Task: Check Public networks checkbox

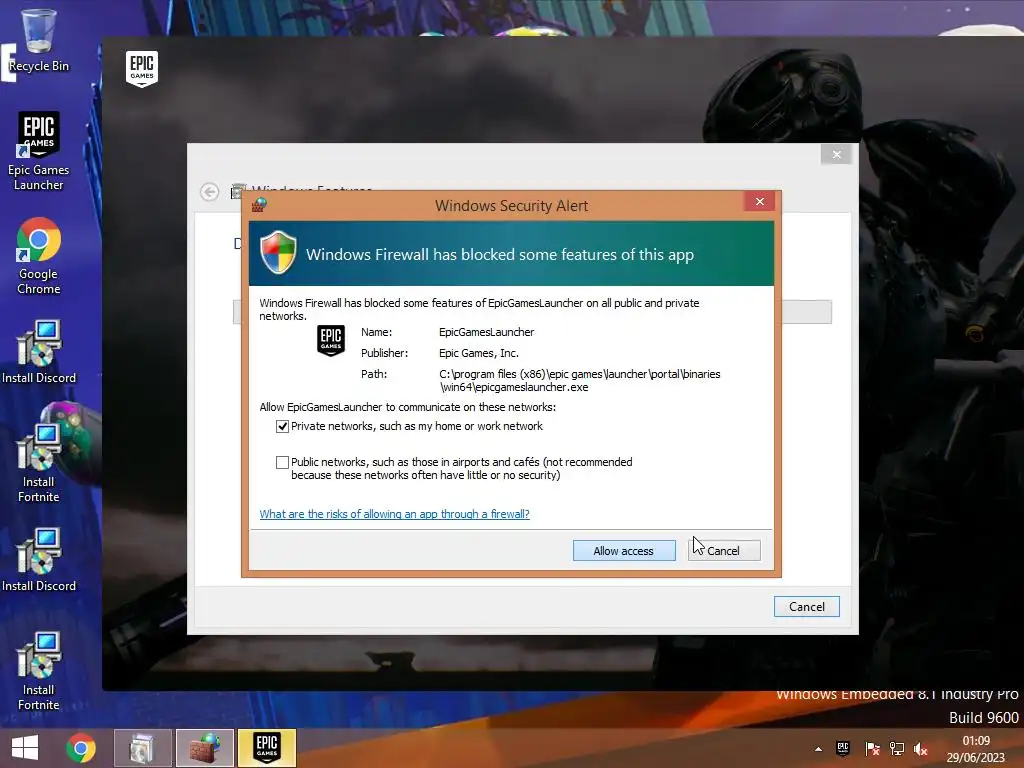Action: (x=282, y=462)
